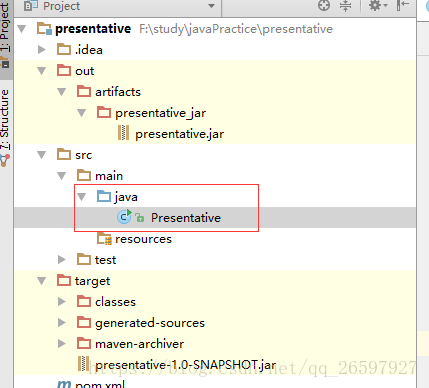Select the generated-sources folder label
The height and width of the screenshot is (388, 429).
(150, 323)
